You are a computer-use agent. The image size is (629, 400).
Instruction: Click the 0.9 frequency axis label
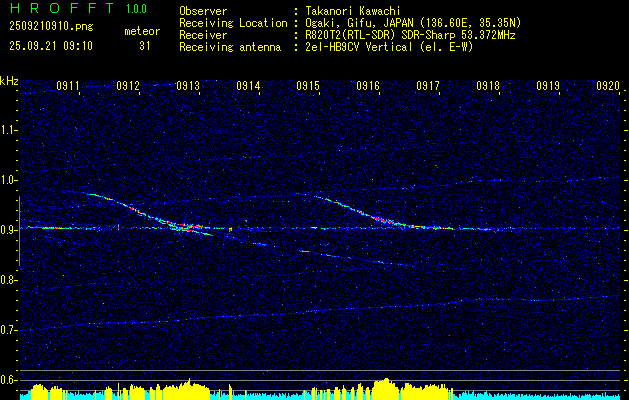pyautogui.click(x=9, y=230)
